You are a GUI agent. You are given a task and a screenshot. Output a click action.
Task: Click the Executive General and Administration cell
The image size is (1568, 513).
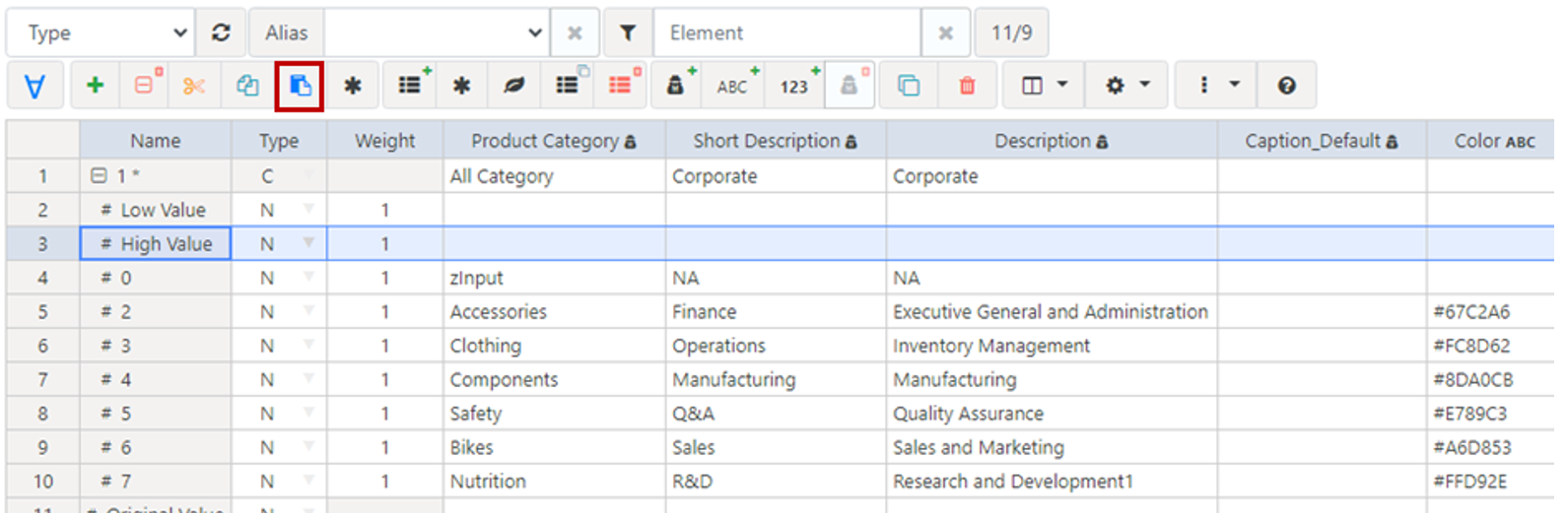pyautogui.click(x=1052, y=312)
